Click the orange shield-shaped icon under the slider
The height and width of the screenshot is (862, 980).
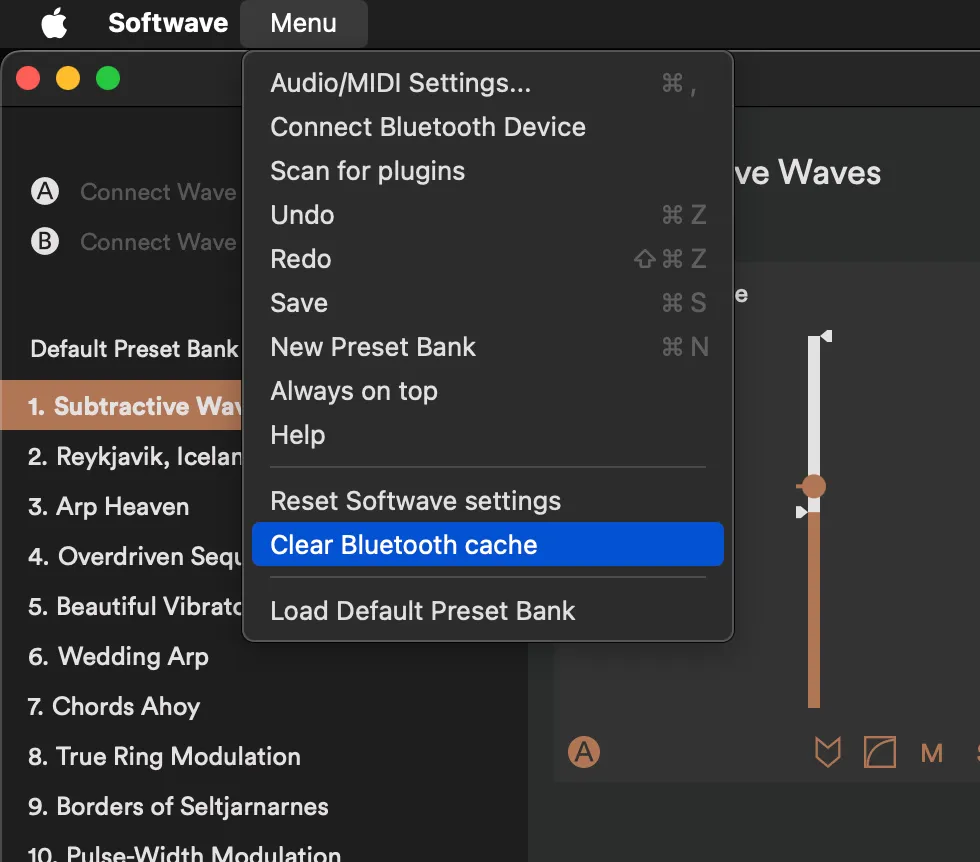827,752
